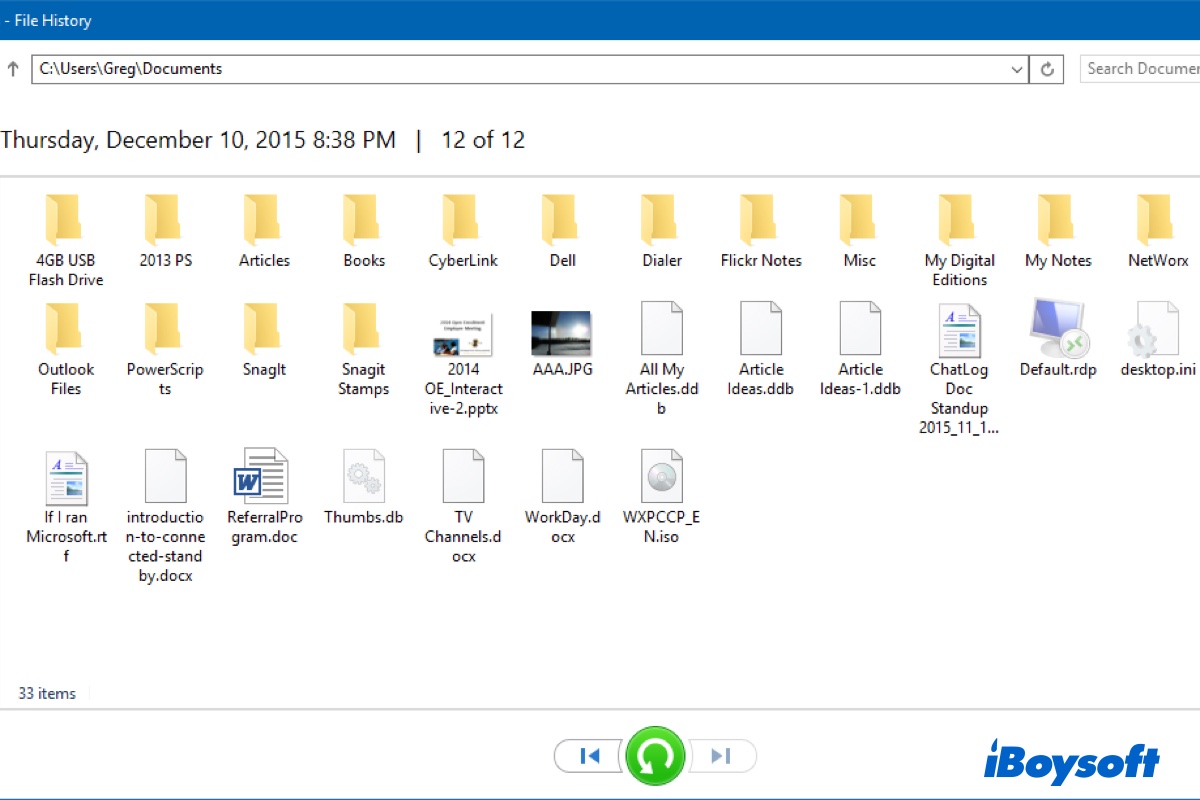Refresh the current folder view
The width and height of the screenshot is (1200, 800).
[1047, 69]
